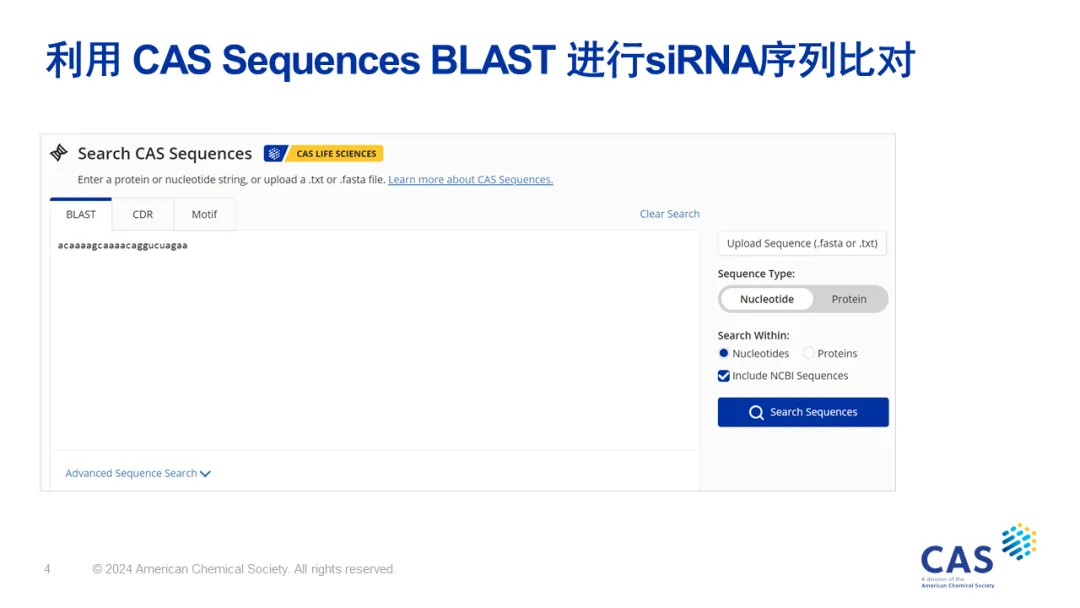Image resolution: width=1080 pixels, height=608 pixels.
Task: Click the CAS LIFE SCIENCES yellow label
Action: [336, 154]
